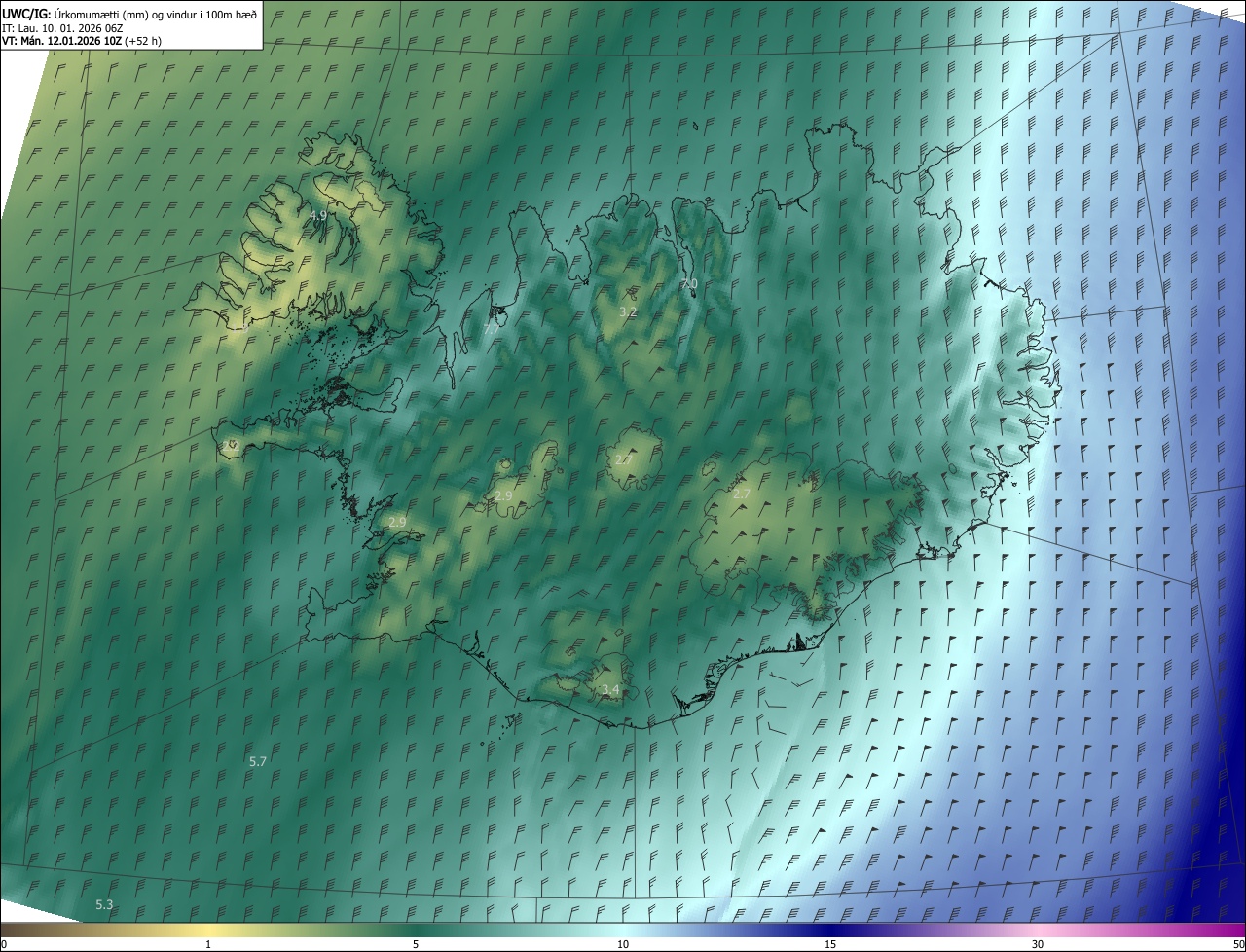Click the valid time "Mán. 12.01.2026 10Z"
The height and width of the screenshot is (952, 1246).
point(73,41)
